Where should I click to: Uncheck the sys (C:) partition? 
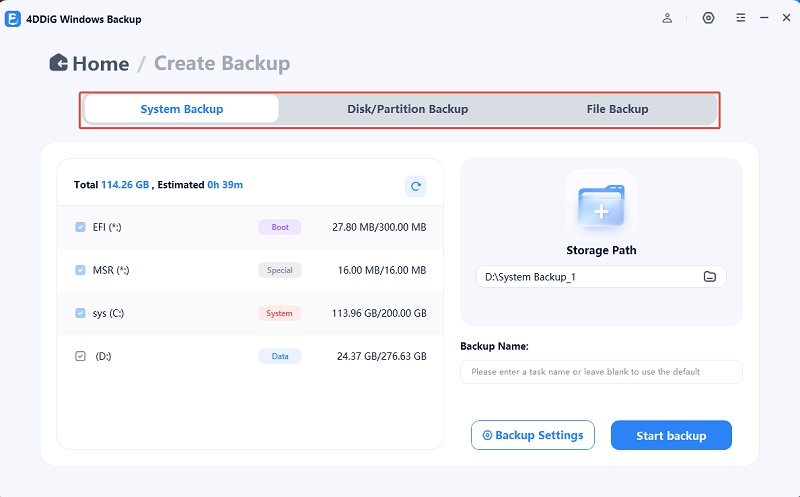pos(80,313)
